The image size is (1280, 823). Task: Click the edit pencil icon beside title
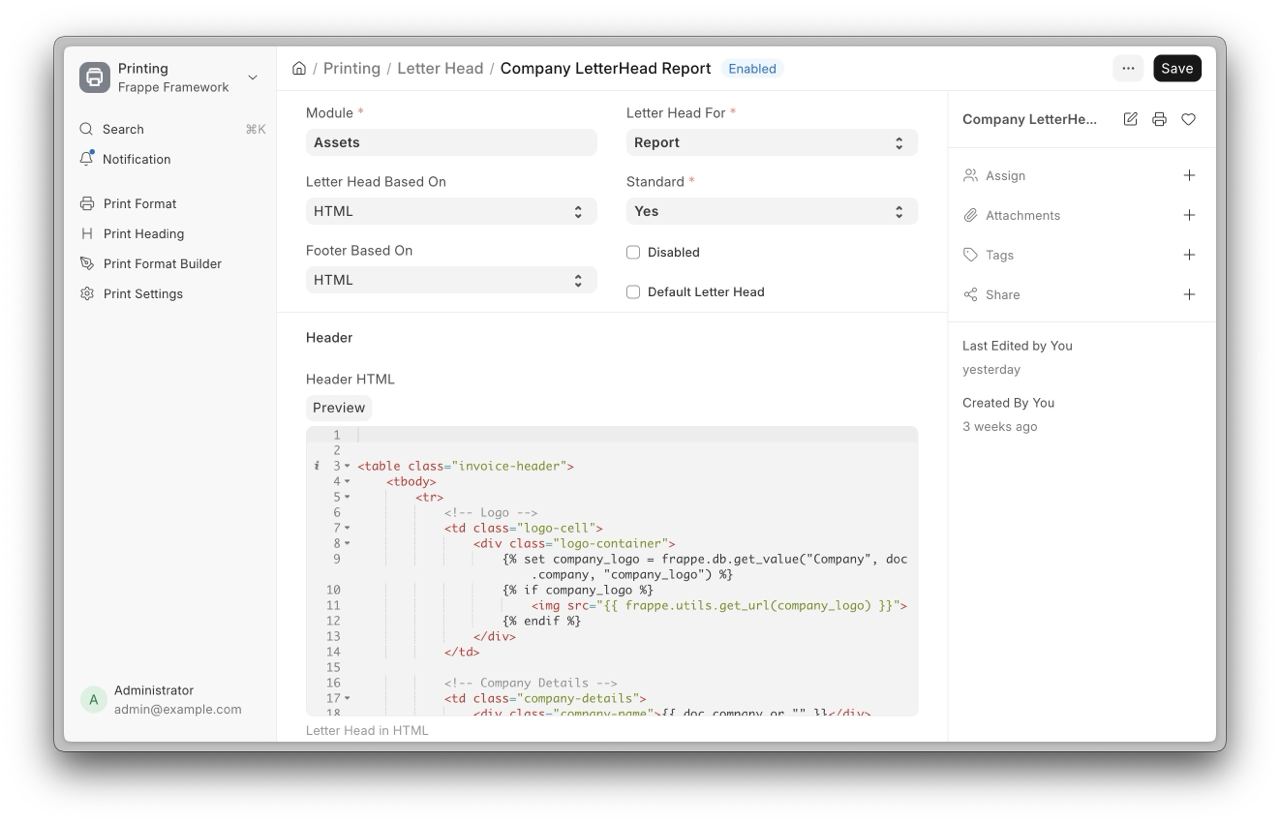[1130, 119]
